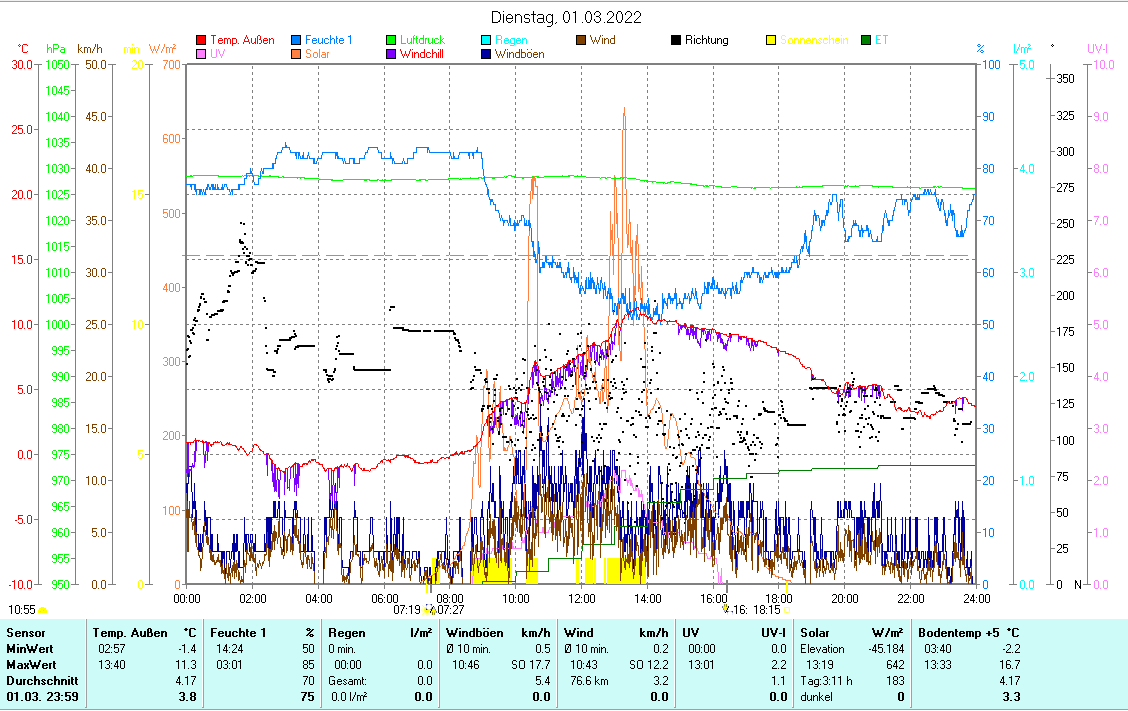Click the Sensor column header in table
The image size is (1128, 711).
click(x=25, y=633)
